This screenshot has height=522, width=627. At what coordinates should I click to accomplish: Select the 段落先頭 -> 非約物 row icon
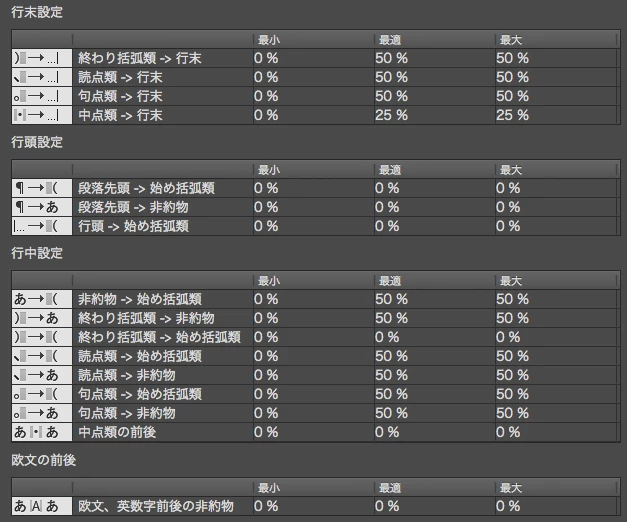coord(42,207)
